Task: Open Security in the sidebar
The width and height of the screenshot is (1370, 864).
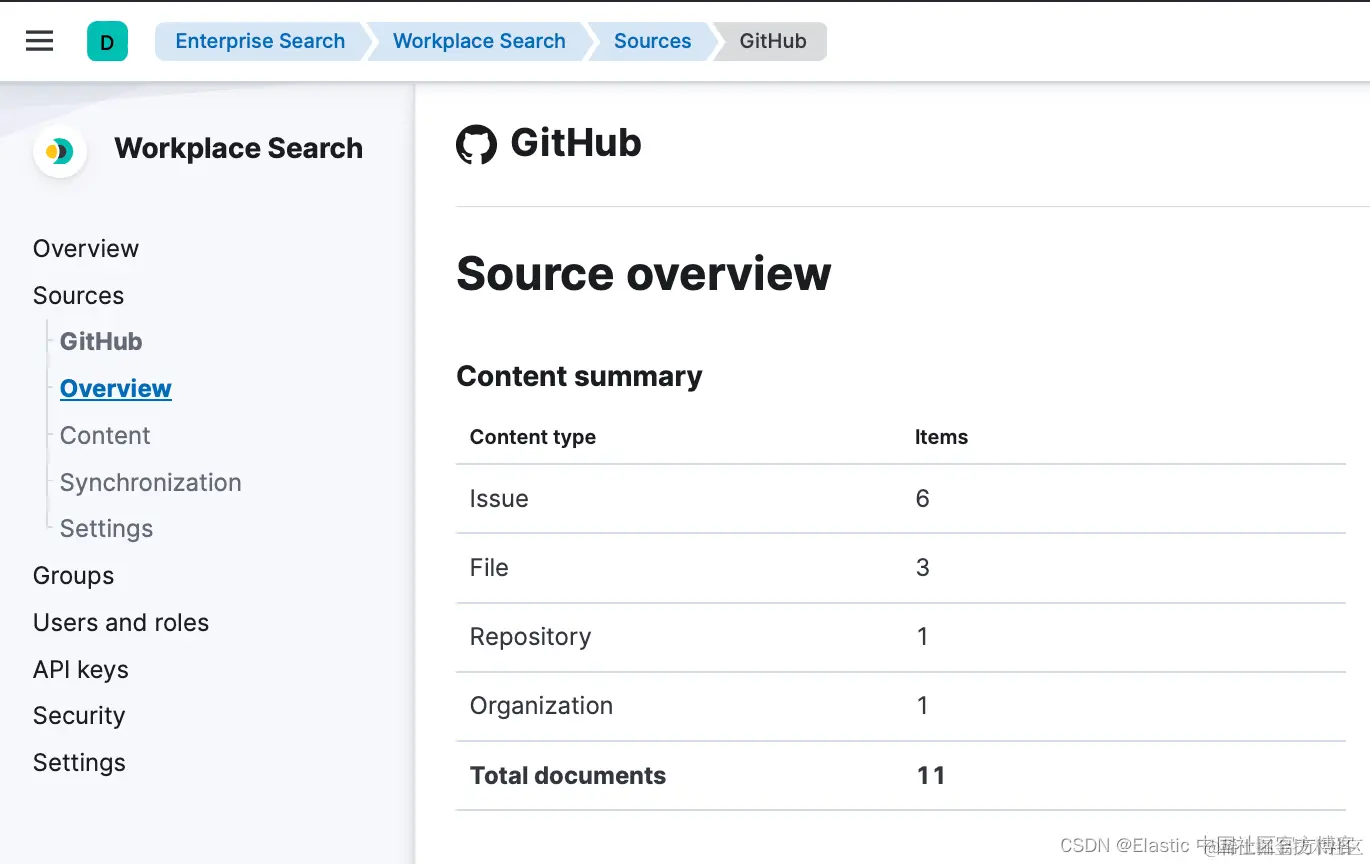Action: pyautogui.click(x=79, y=715)
